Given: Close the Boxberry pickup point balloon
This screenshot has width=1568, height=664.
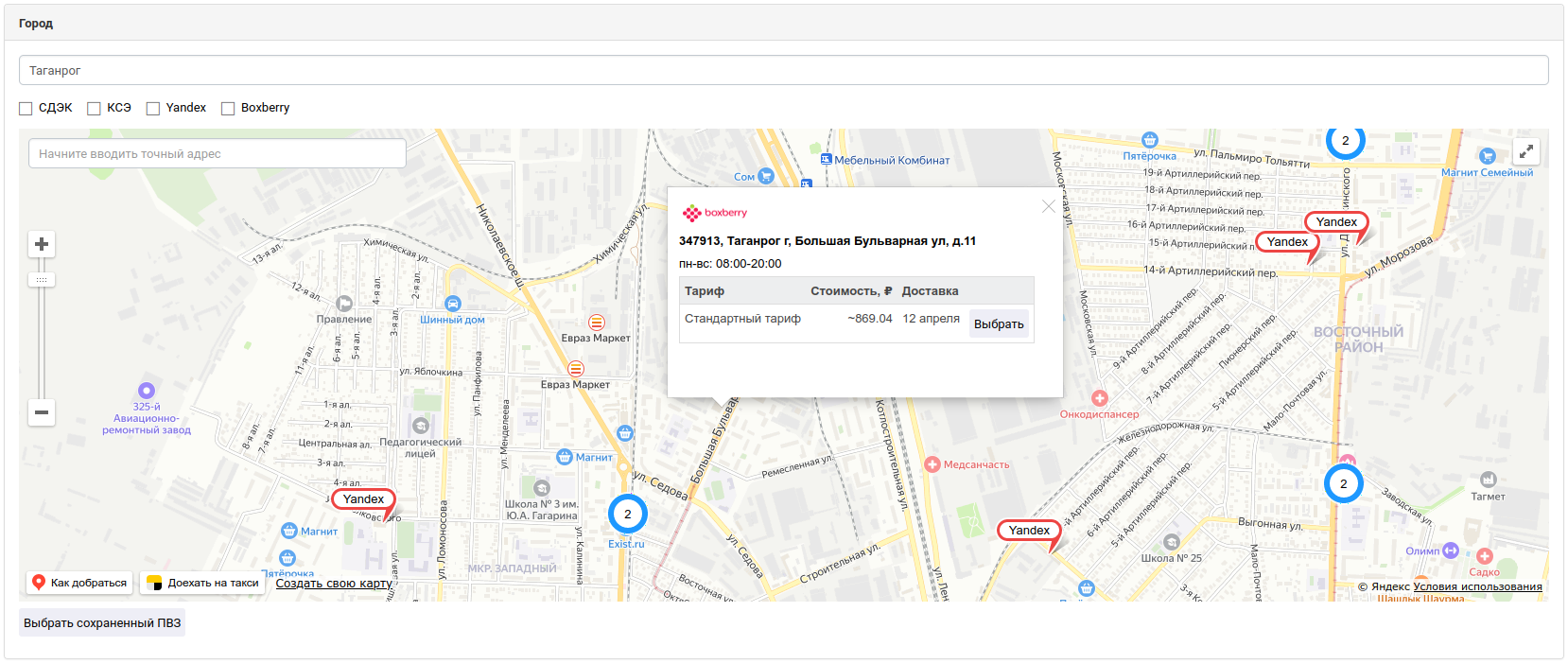Looking at the screenshot, I should [1048, 206].
